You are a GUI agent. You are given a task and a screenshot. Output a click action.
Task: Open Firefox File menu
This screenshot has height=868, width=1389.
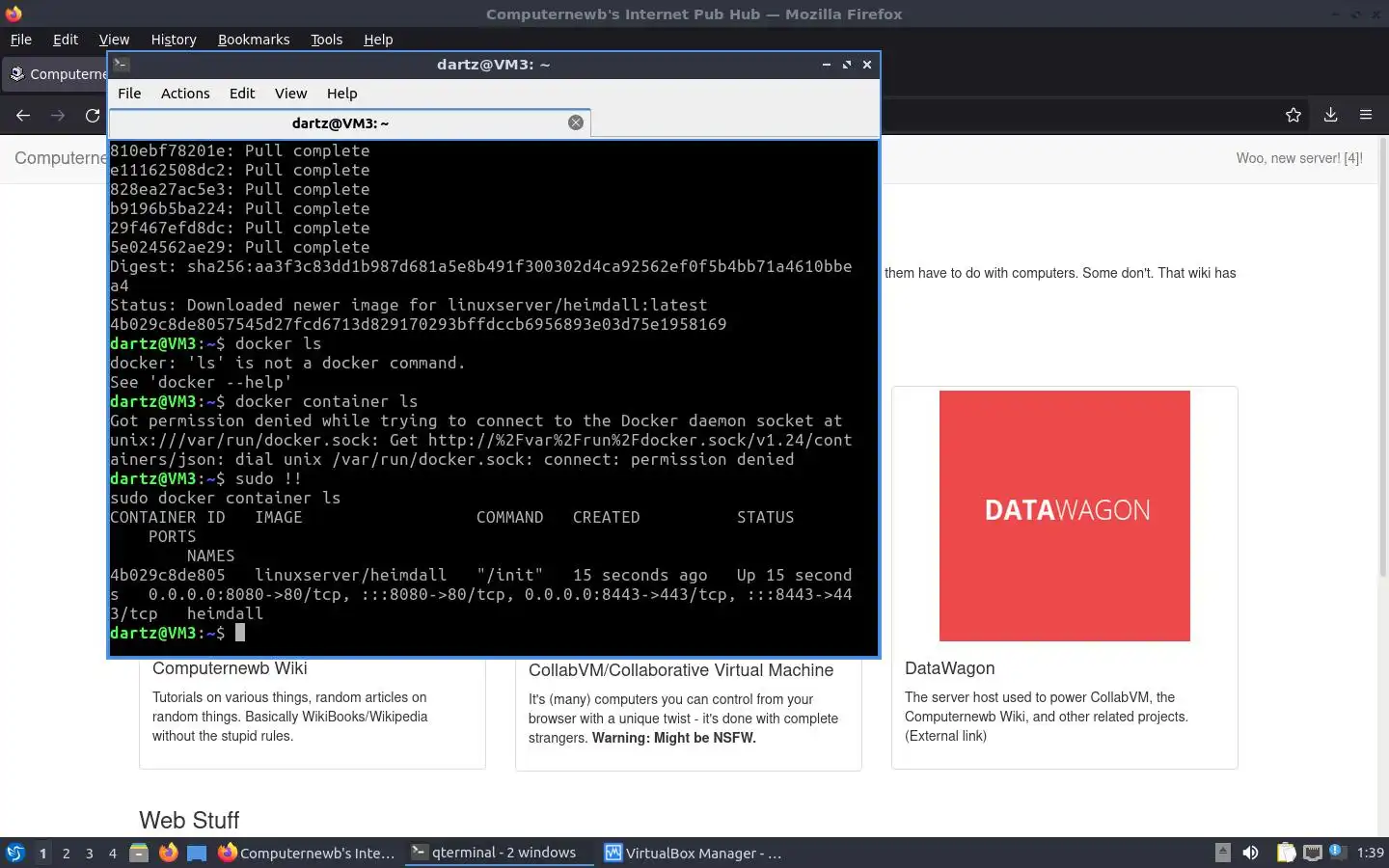[x=20, y=40]
